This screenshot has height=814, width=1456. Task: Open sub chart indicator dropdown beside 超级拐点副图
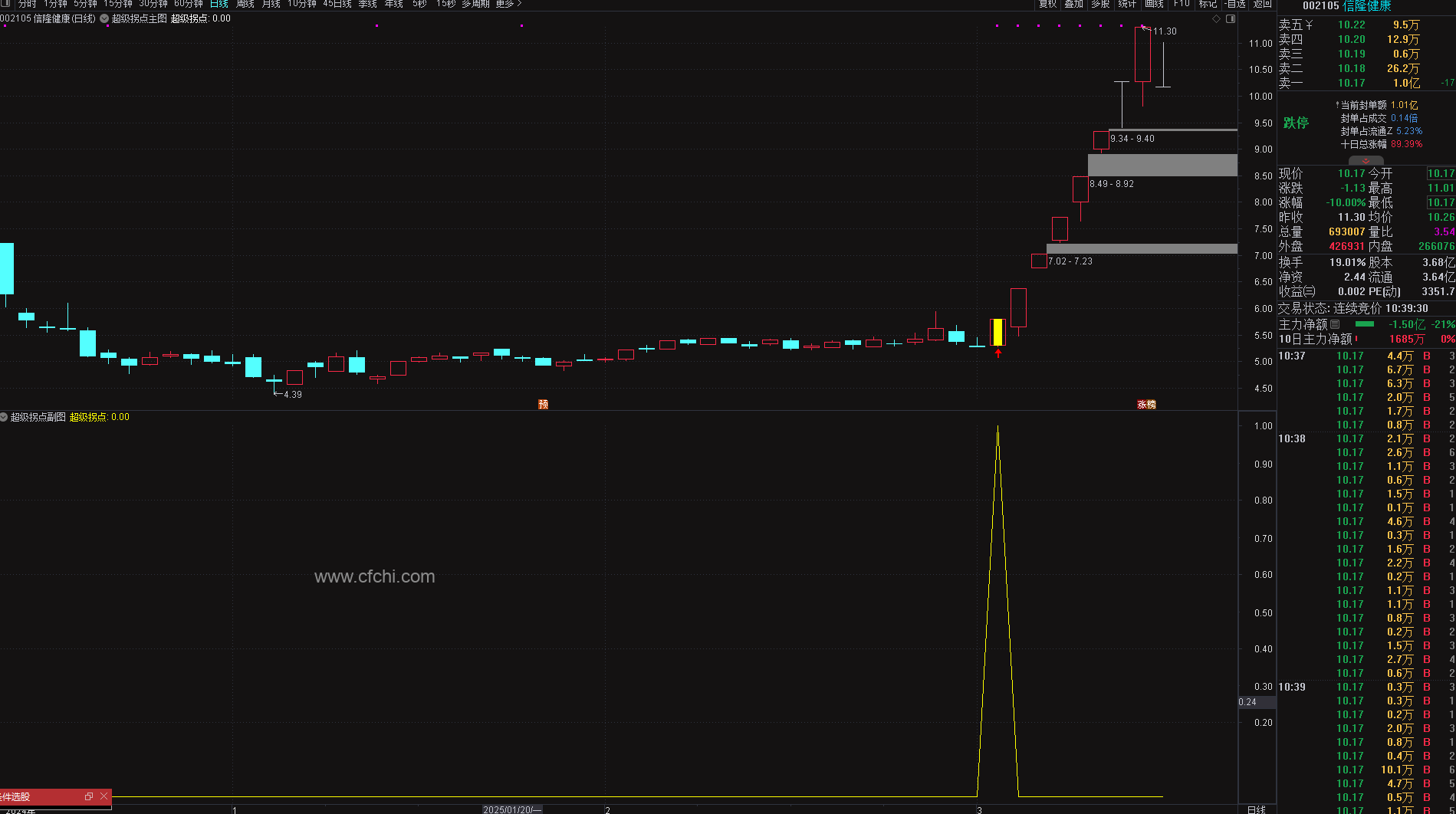coord(4,417)
